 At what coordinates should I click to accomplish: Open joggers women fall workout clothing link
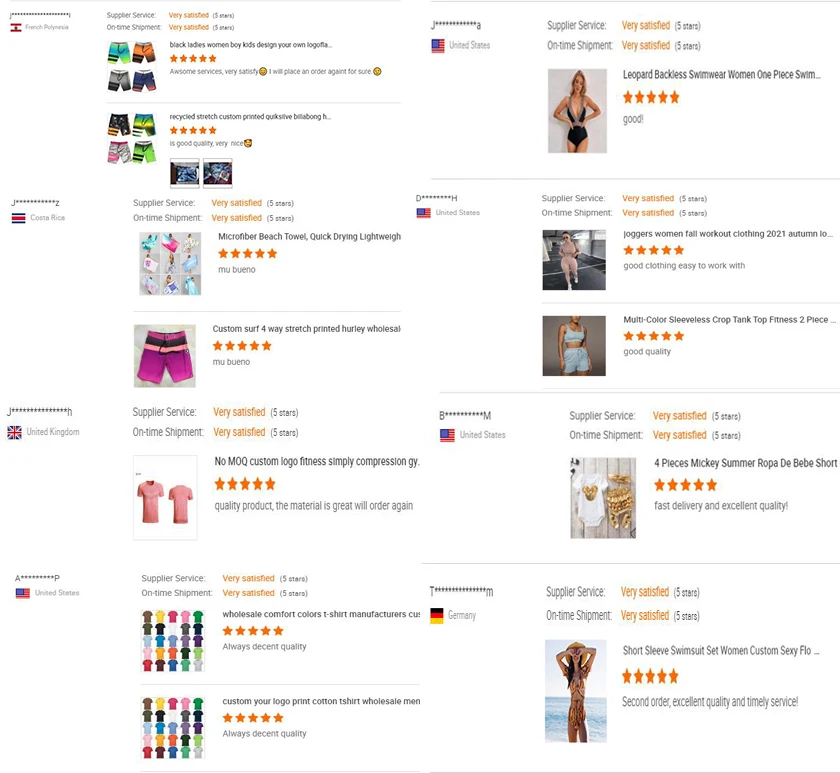pos(727,234)
